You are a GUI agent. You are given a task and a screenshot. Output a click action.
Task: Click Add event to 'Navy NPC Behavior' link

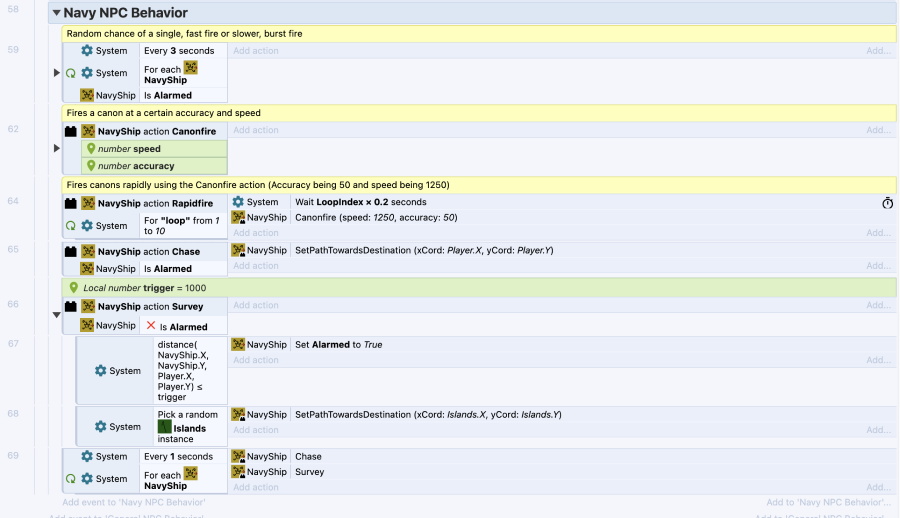point(133,502)
